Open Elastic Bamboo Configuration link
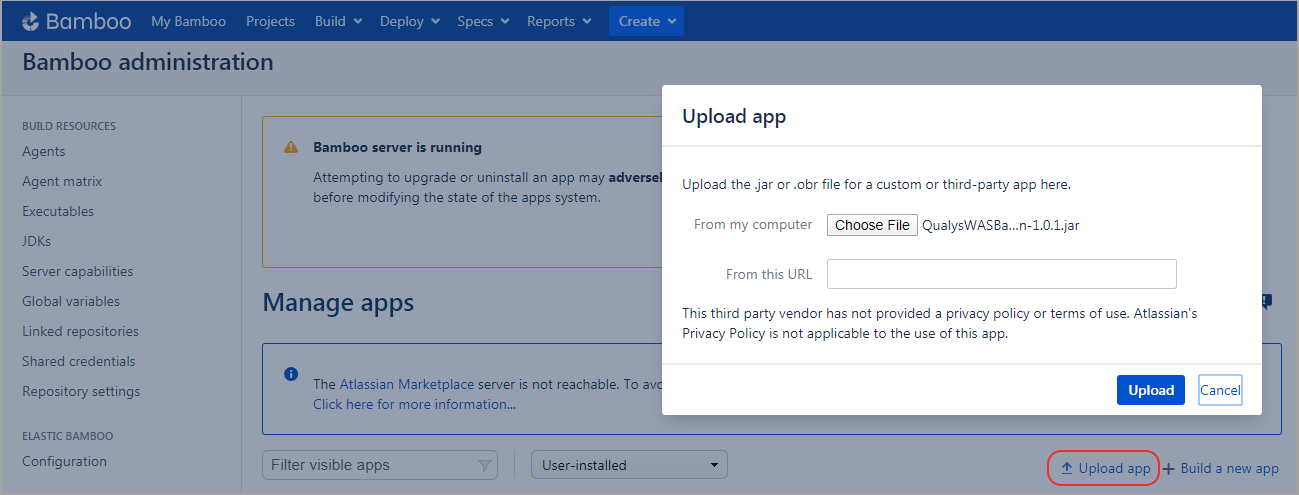The height and width of the screenshot is (495, 1299). 64,461
